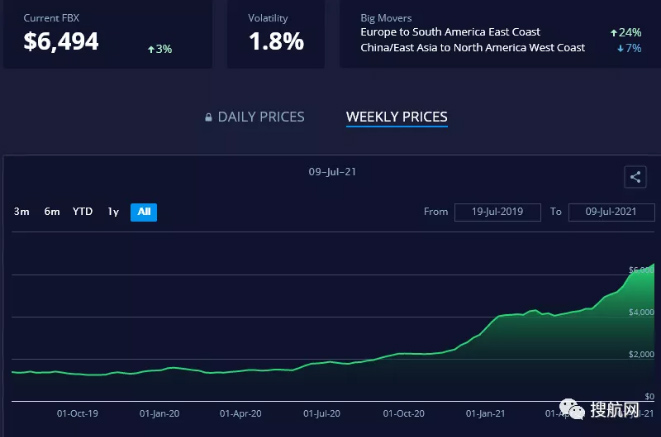
Task: Select the 3m time range
Action: (22, 212)
